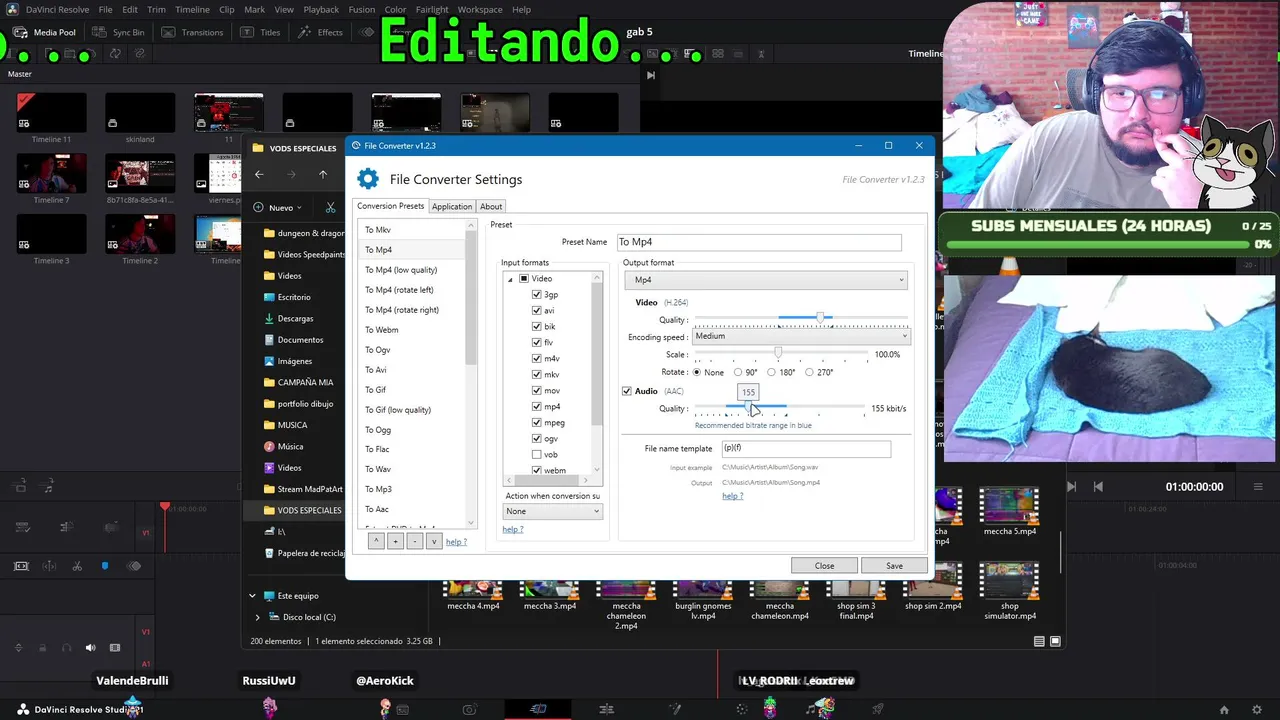Uncheck the mkv input format checkbox
Viewport: 1280px width, 720px height.
pyautogui.click(x=537, y=375)
